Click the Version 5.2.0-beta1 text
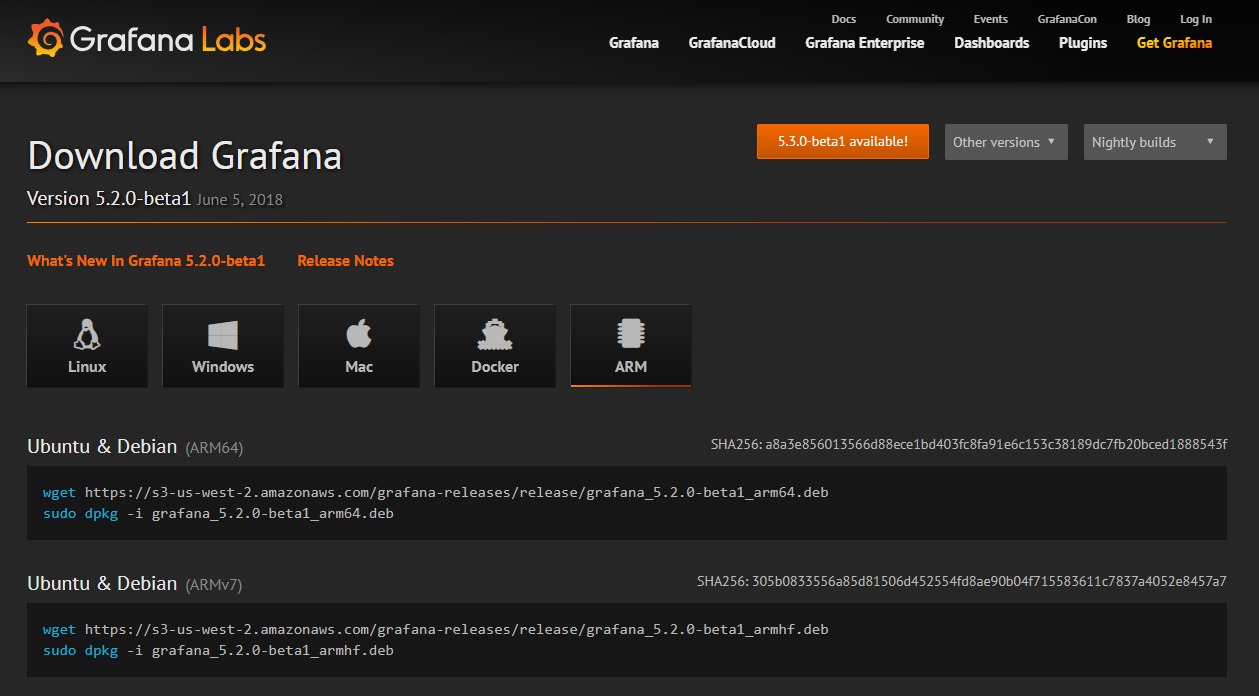This screenshot has width=1259, height=696. pyautogui.click(x=109, y=198)
